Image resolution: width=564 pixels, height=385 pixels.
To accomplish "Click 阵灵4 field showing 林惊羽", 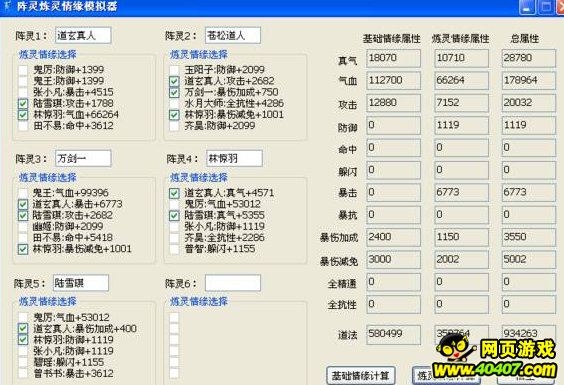I will pos(235,158).
